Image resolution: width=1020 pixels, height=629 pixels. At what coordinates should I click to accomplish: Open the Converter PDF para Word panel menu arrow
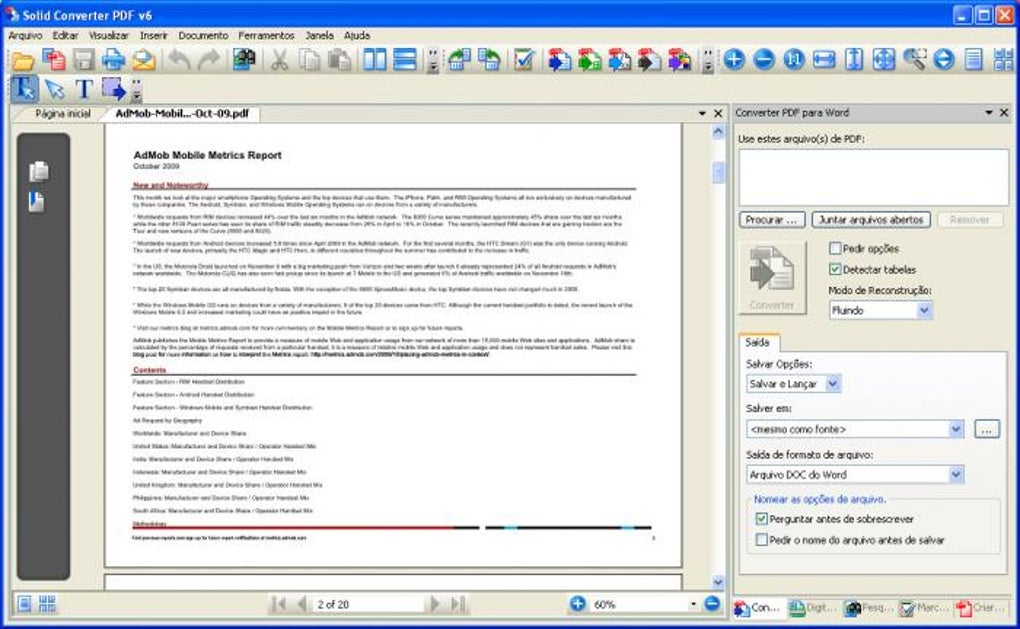[989, 113]
